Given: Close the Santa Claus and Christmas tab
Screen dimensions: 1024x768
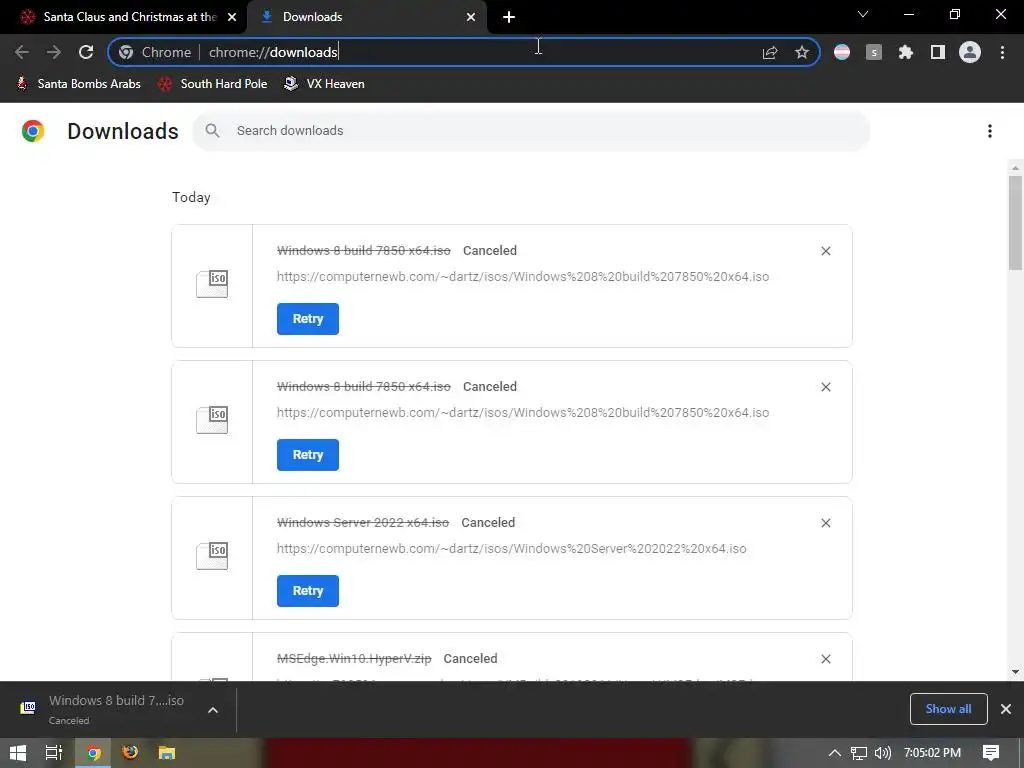Looking at the screenshot, I should click(x=232, y=17).
